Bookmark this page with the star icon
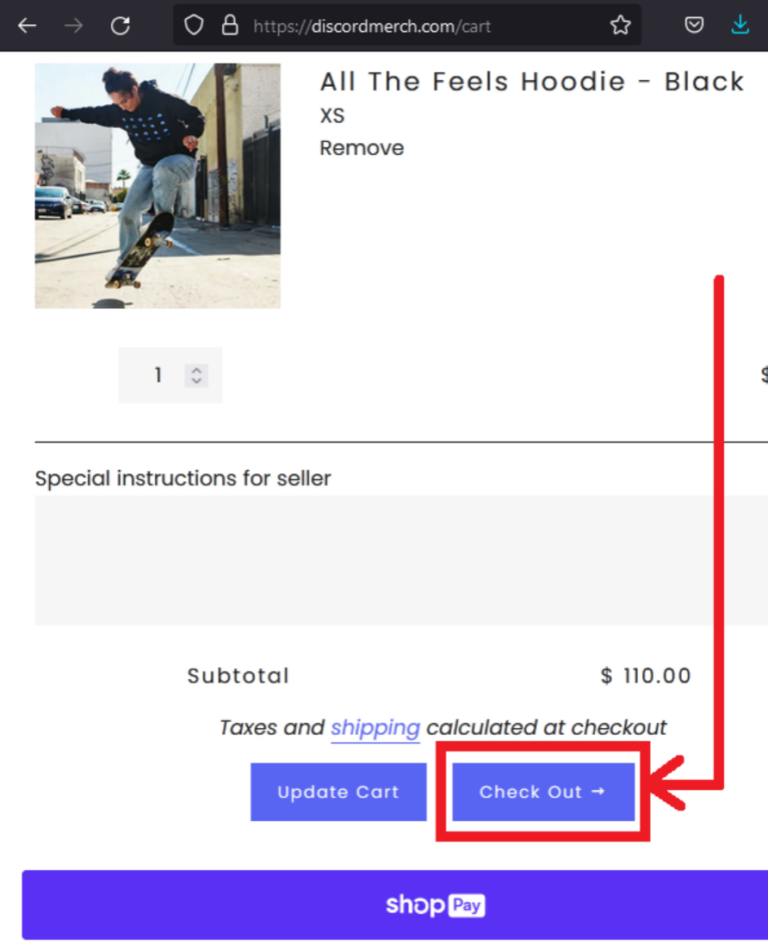 (x=620, y=25)
